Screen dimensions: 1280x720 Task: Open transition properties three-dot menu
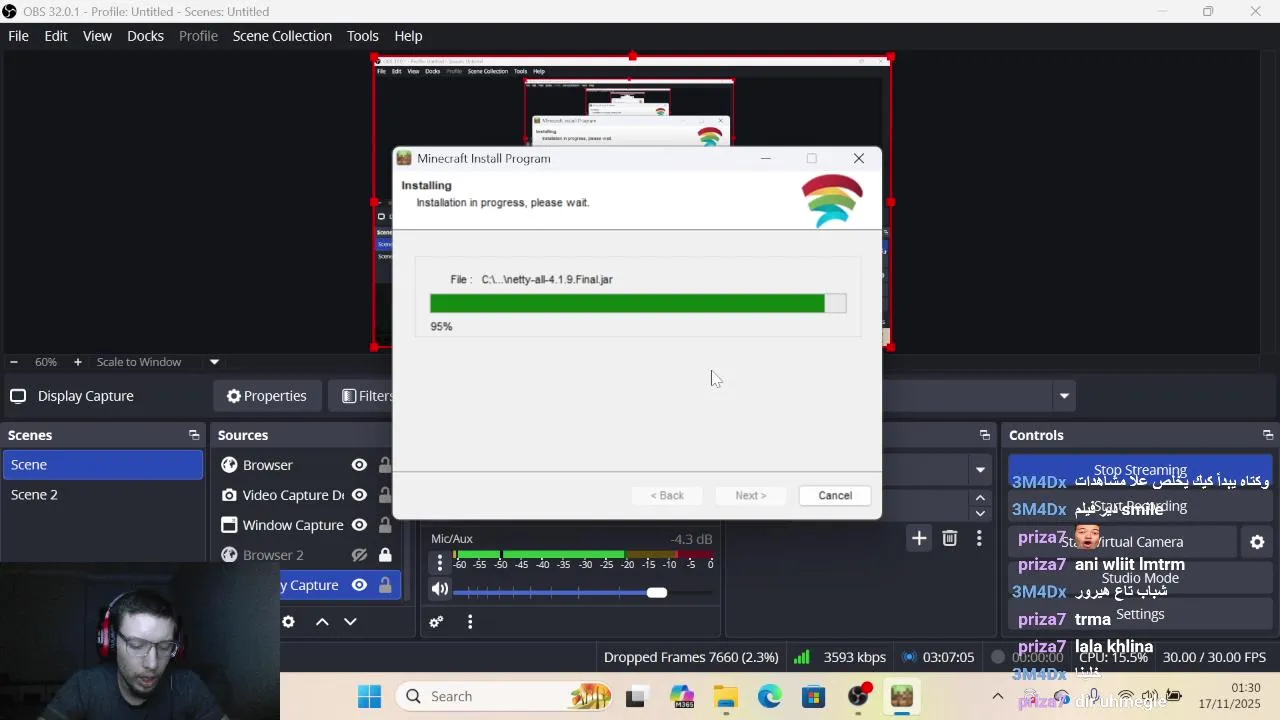[x=979, y=539]
